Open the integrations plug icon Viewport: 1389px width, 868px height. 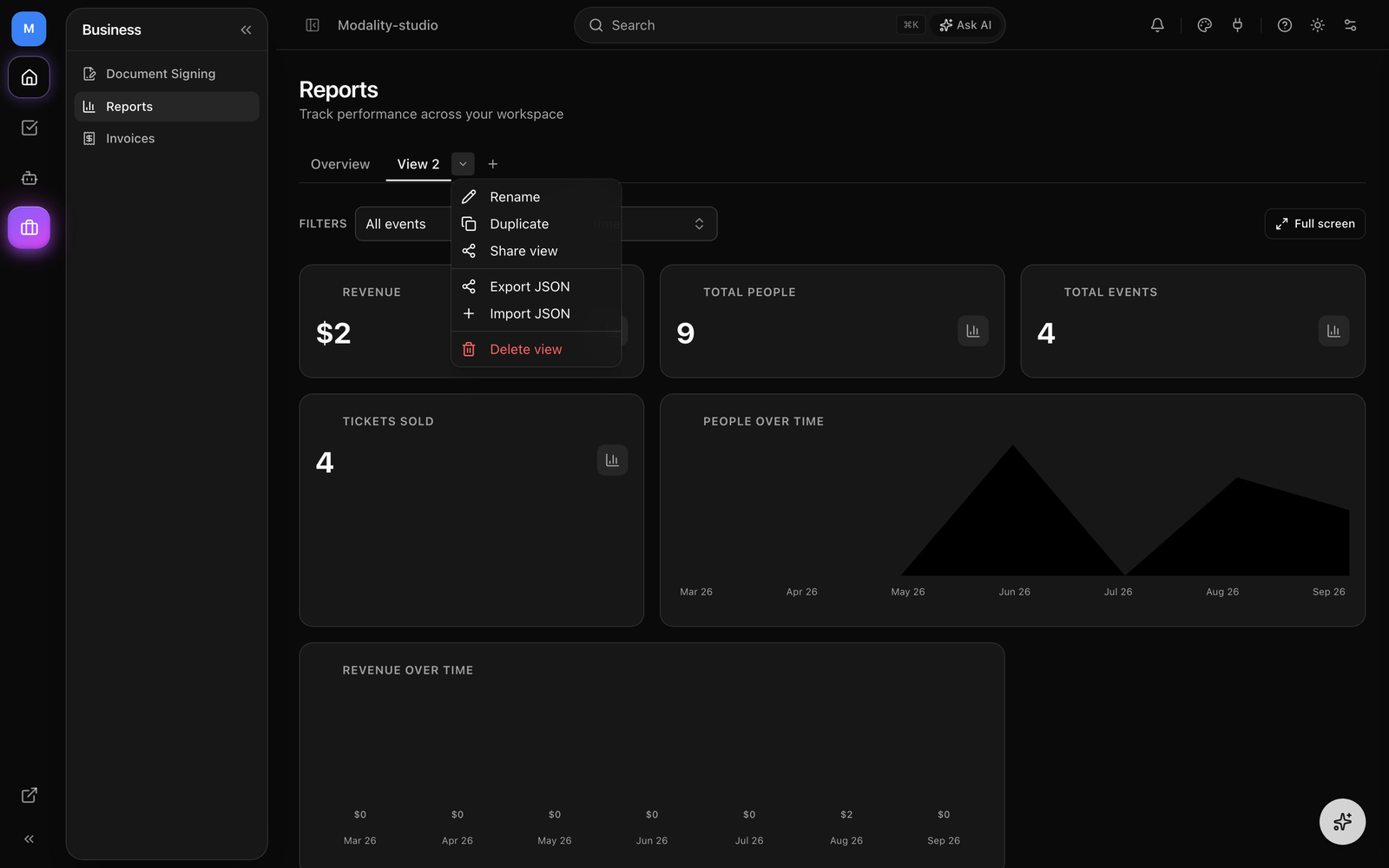[1237, 25]
